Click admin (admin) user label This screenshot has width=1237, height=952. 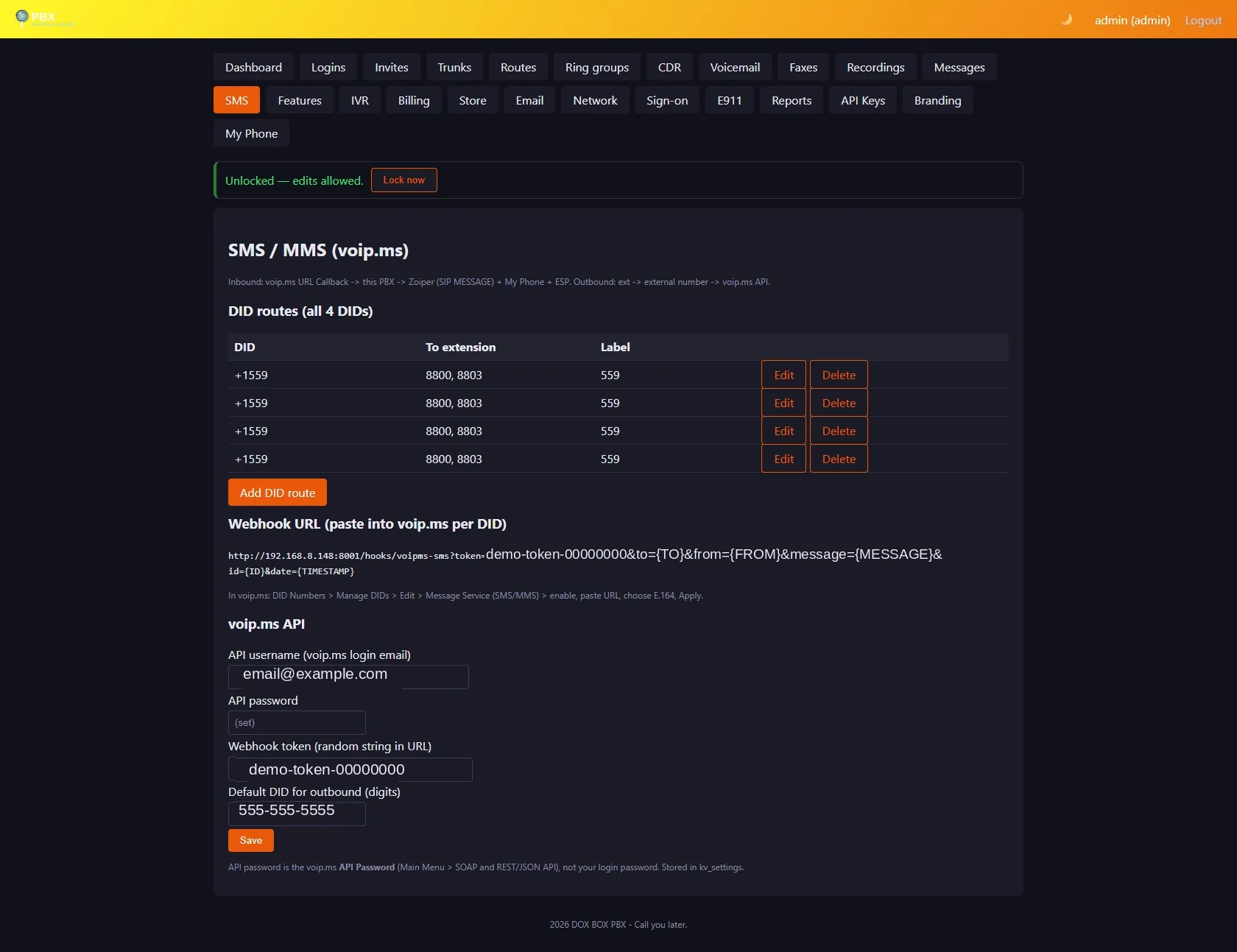[x=1132, y=20]
